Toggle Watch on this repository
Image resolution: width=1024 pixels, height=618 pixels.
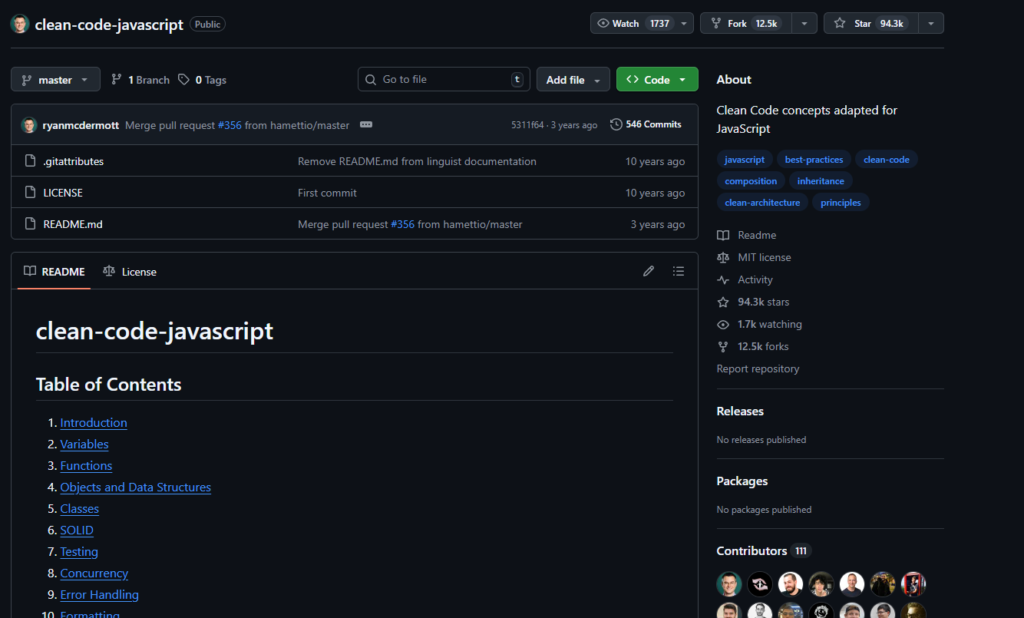click(x=632, y=23)
